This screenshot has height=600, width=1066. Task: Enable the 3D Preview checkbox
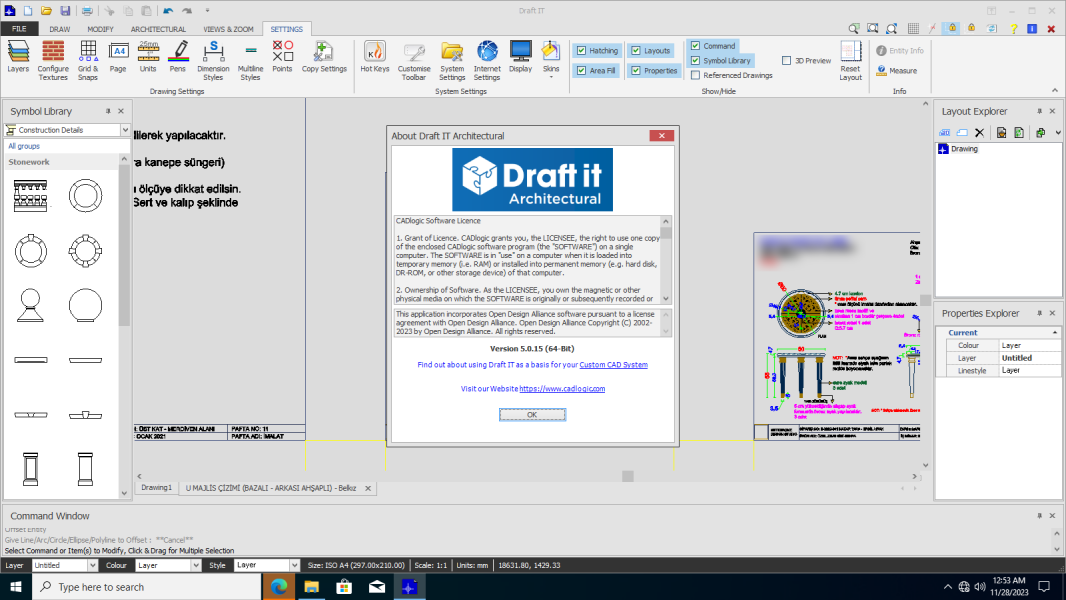[787, 60]
